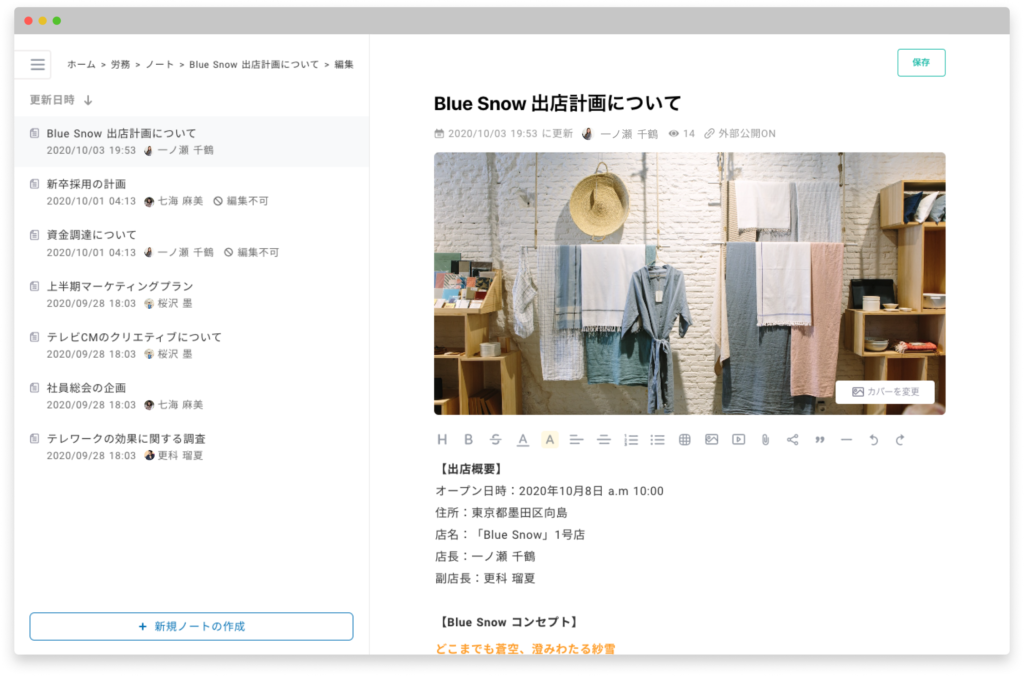The width and height of the screenshot is (1024, 676).
Task: Attach a file using the paperclip icon
Action: (766, 438)
